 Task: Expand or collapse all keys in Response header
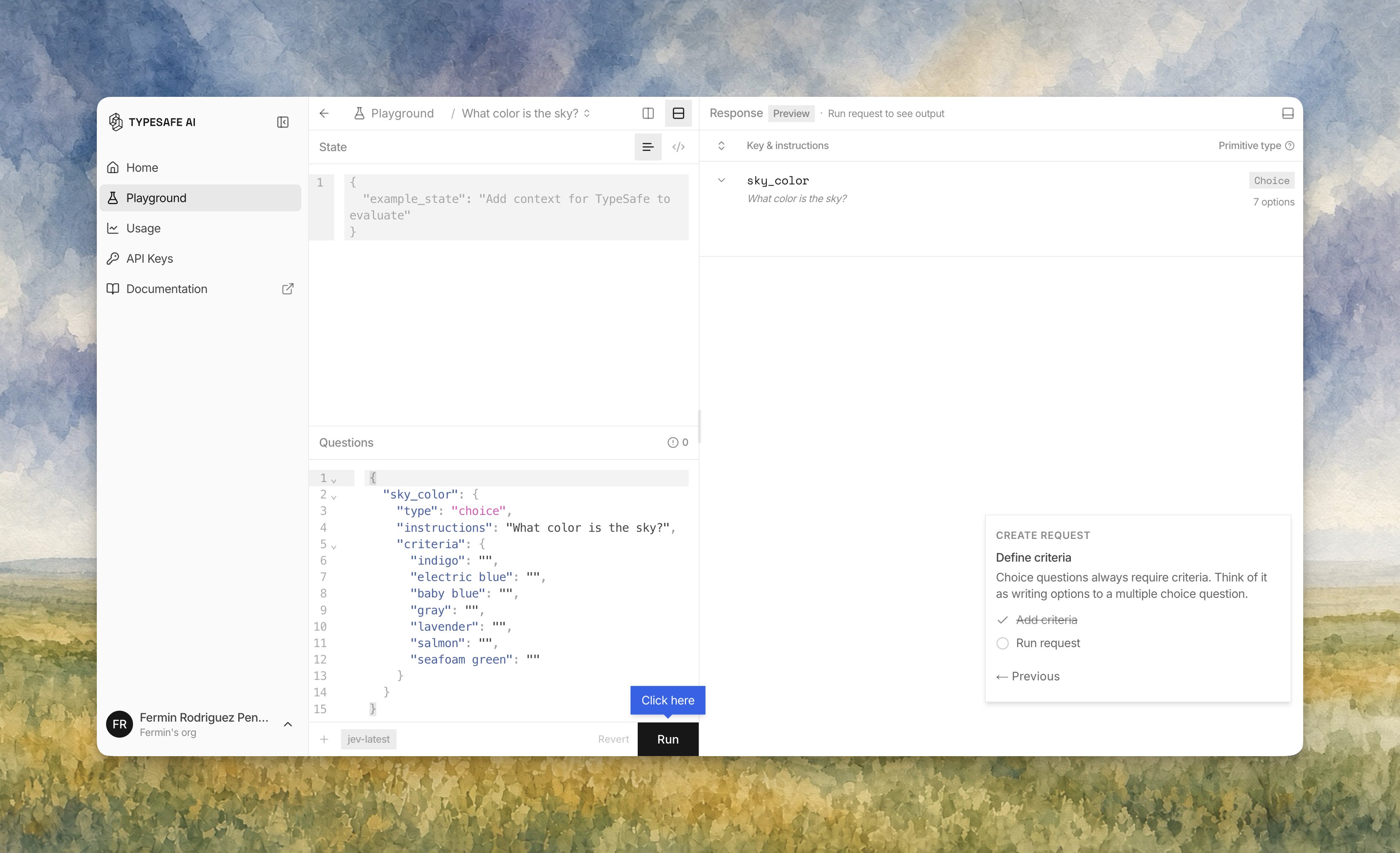click(x=721, y=146)
